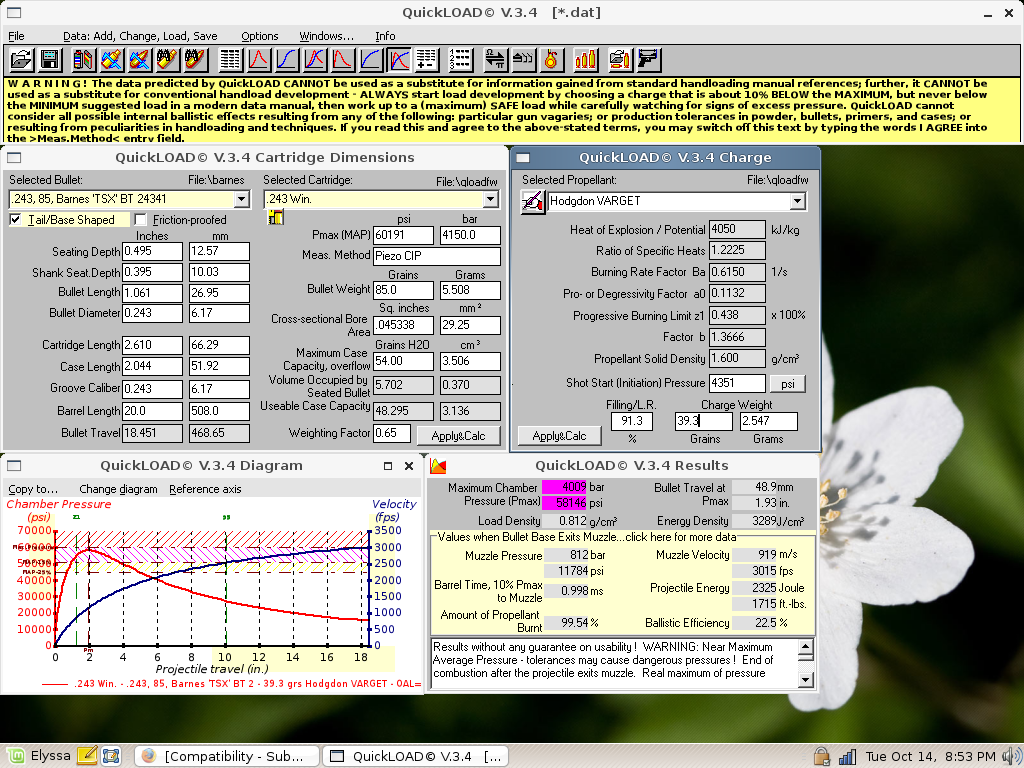Click the unit conversion arrows toolbar icon
1024x768 pixels.
click(496, 60)
